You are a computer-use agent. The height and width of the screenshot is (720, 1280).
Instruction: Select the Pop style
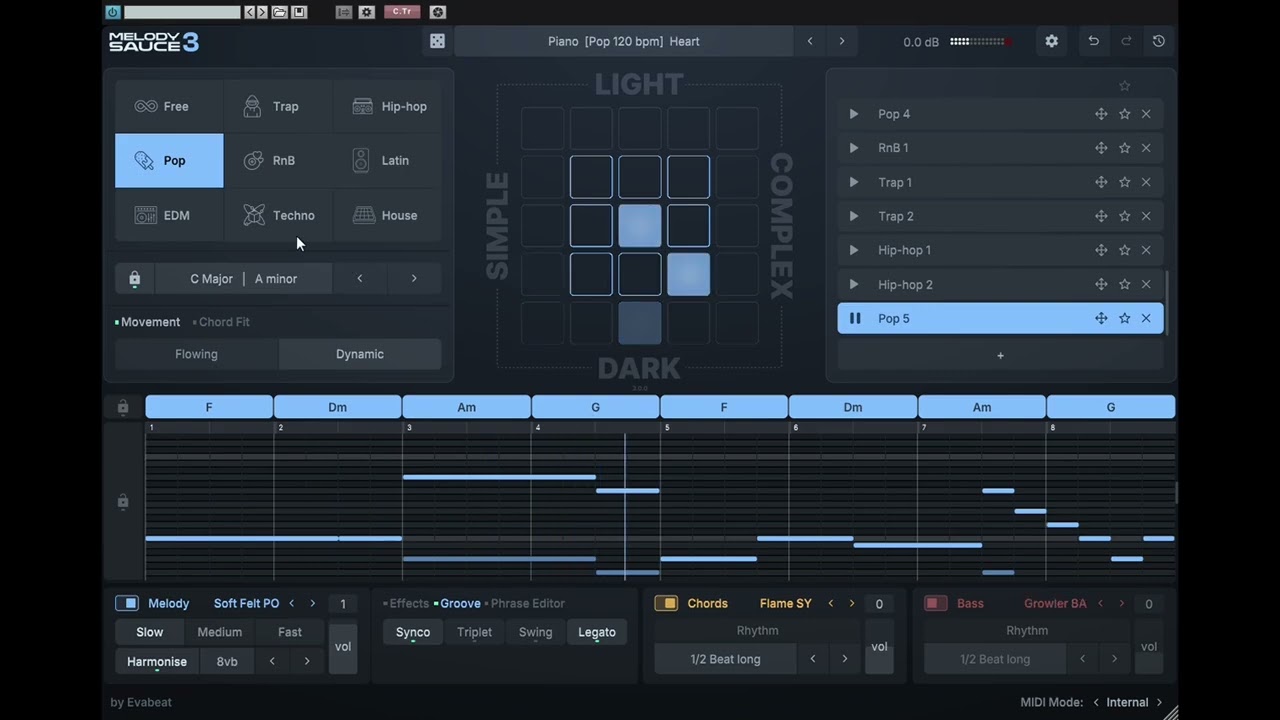[x=169, y=160]
